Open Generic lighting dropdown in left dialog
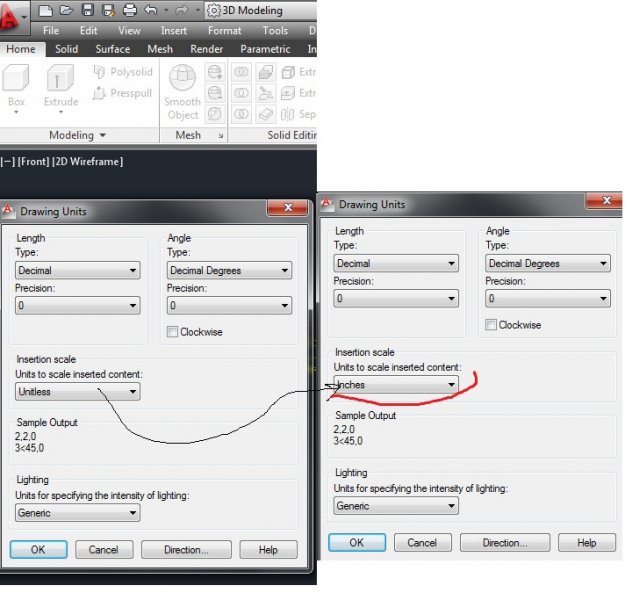The height and width of the screenshot is (600, 625). pos(78,513)
